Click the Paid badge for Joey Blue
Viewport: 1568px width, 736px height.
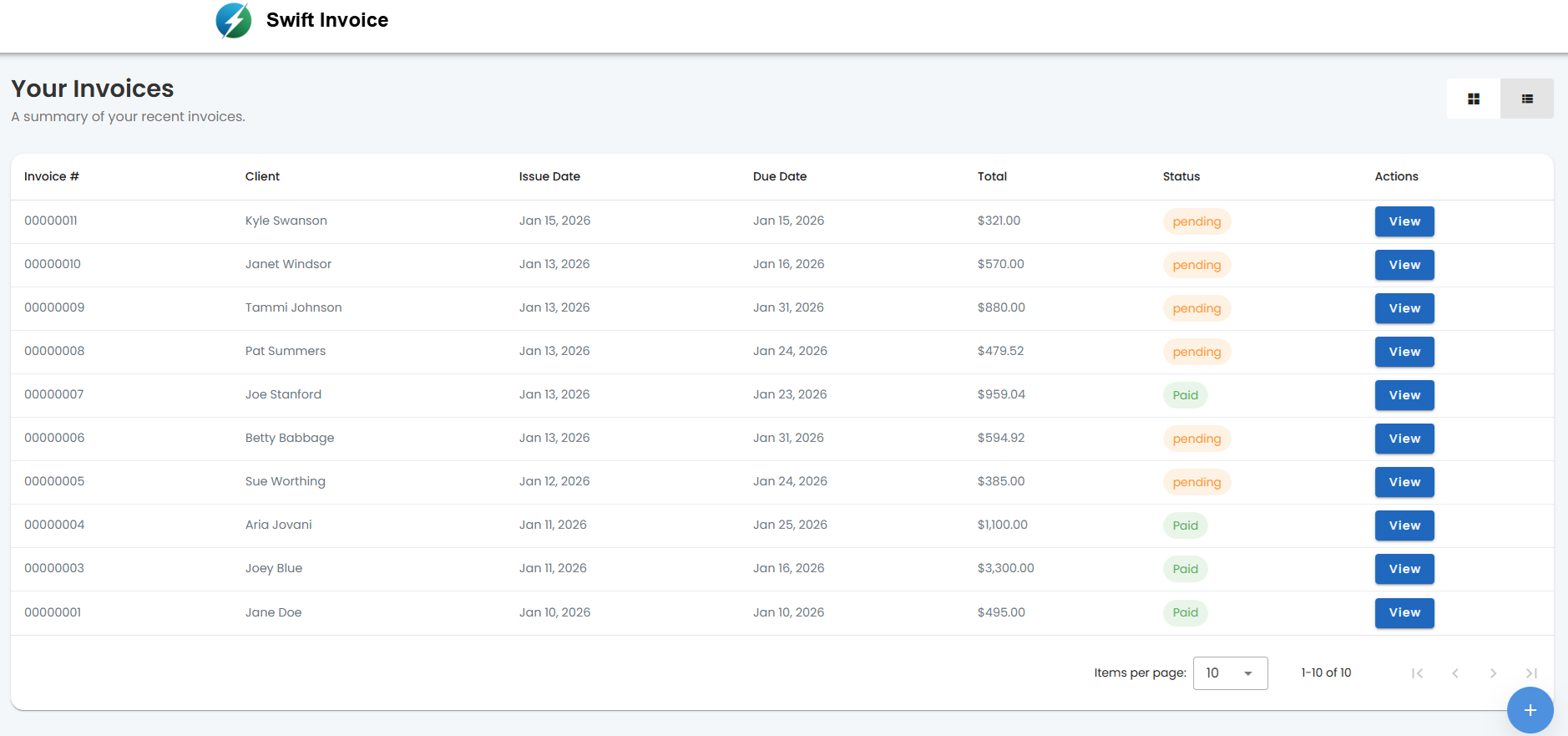(1186, 569)
